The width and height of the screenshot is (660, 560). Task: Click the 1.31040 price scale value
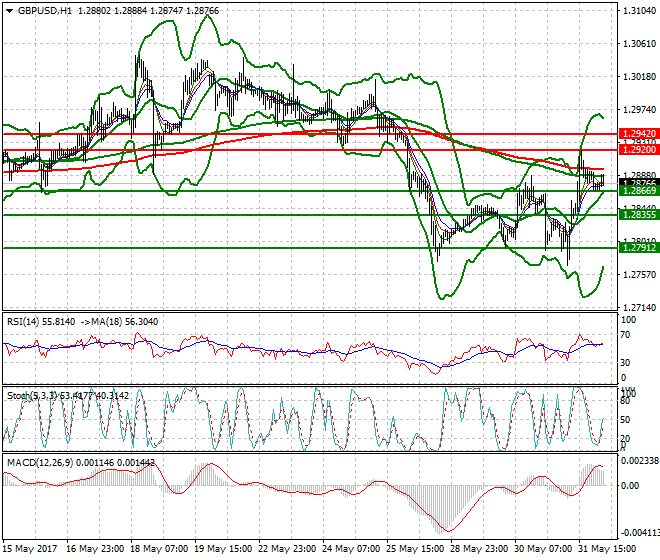(639, 11)
